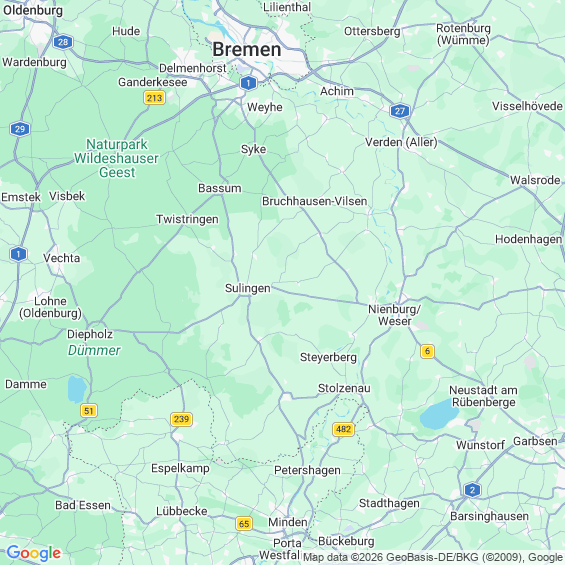The width and height of the screenshot is (565, 565).
Task: Click the Nienburg/Weser town label
Action: point(395,315)
